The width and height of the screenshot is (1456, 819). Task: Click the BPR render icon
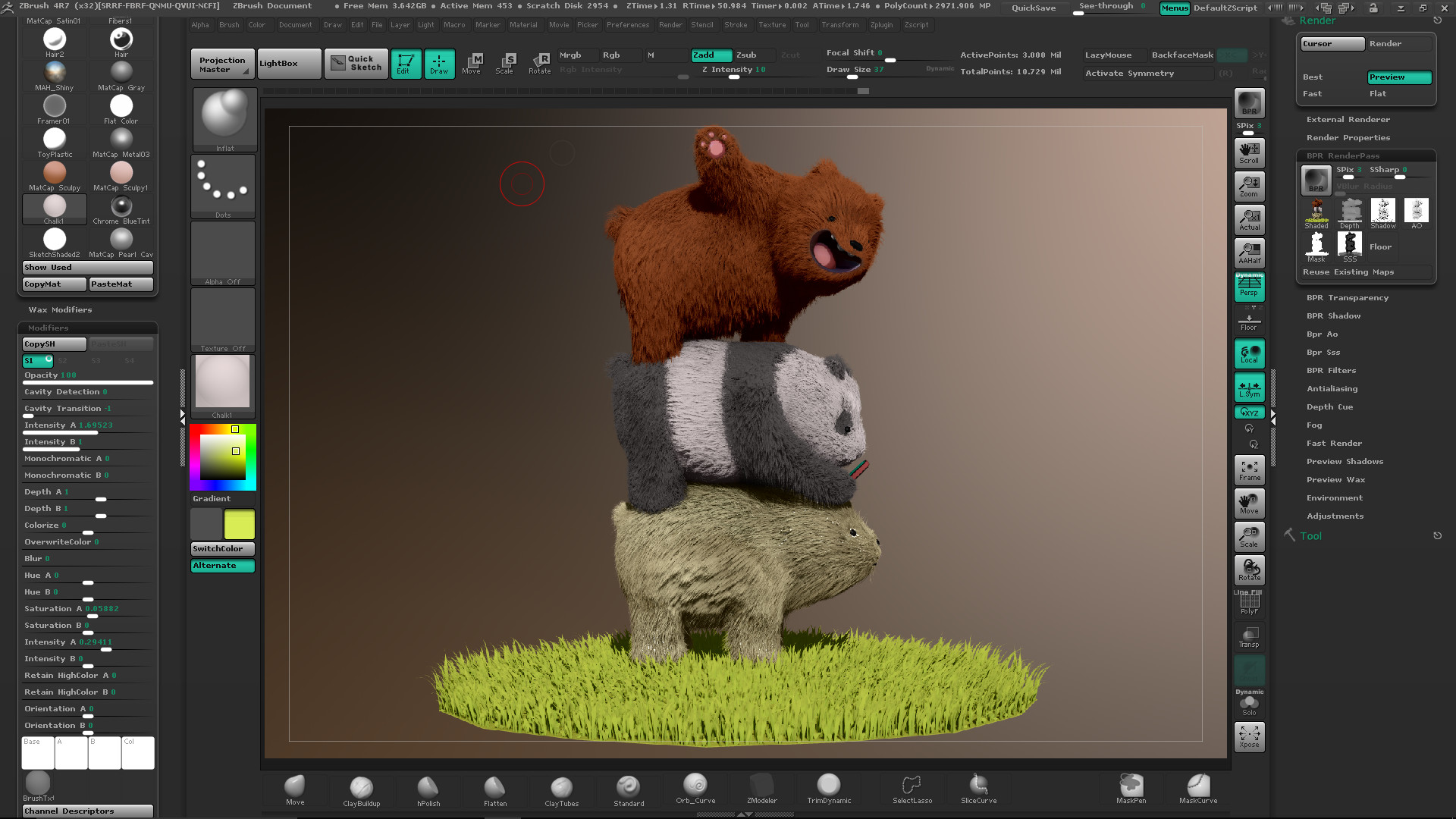1249,103
